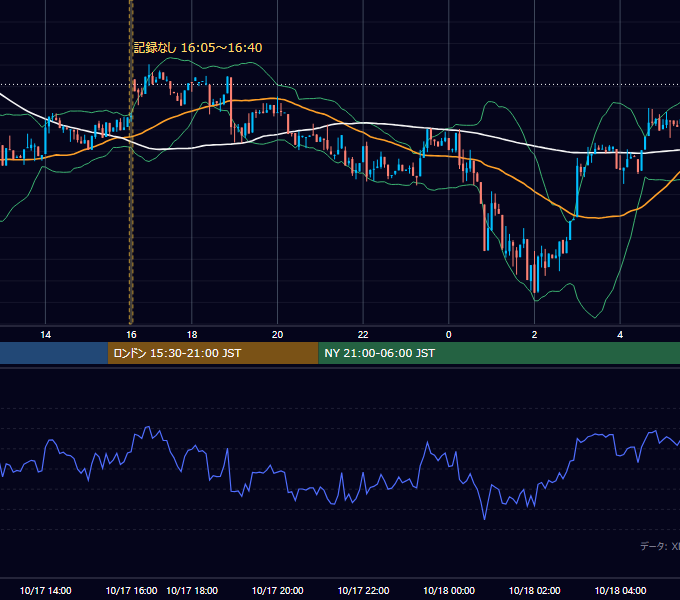Click the 10/17 16:00 date label

coord(131,590)
